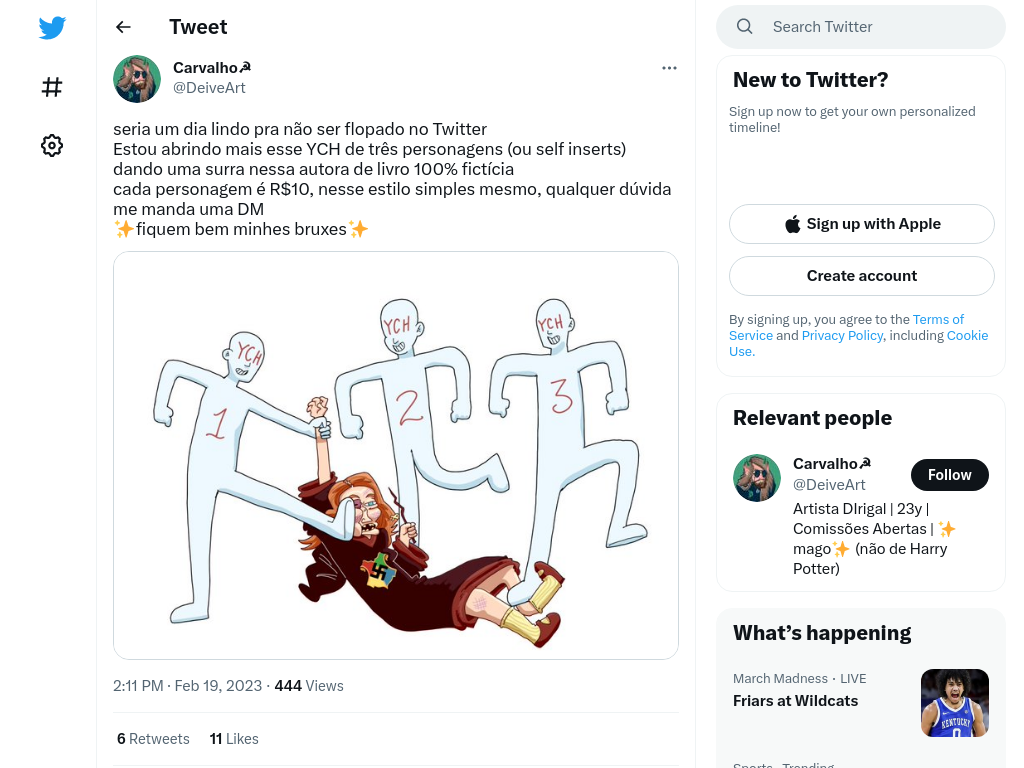
Task: Open the tweet's three-dot more menu
Action: pyautogui.click(x=669, y=68)
